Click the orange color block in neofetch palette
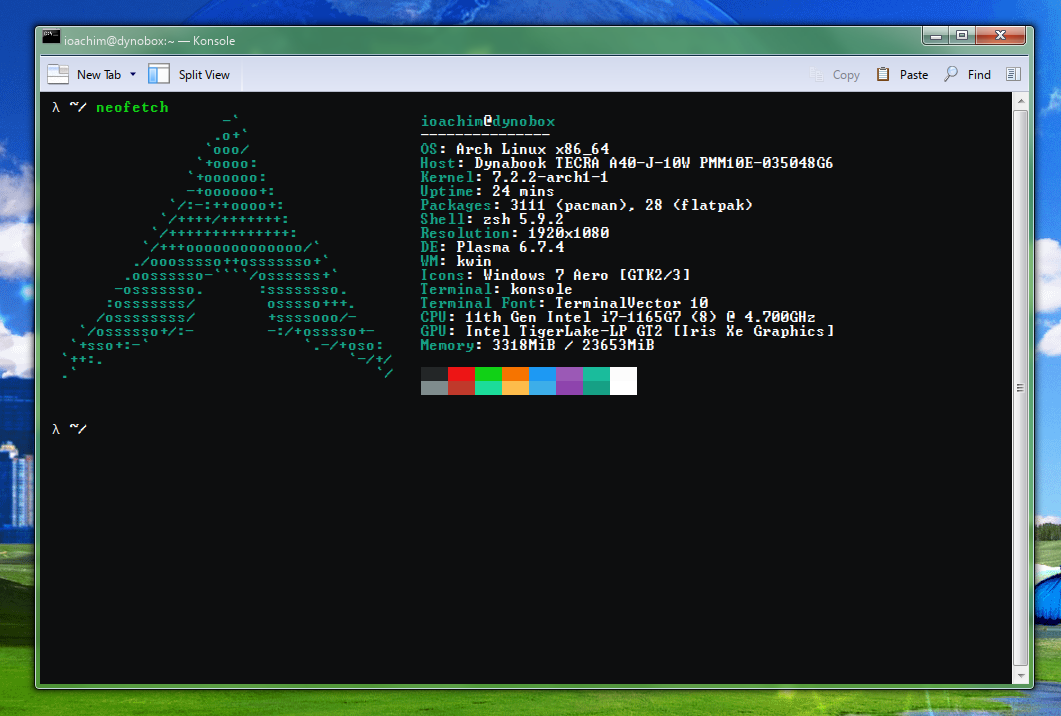Image resolution: width=1061 pixels, height=716 pixels. (x=515, y=374)
